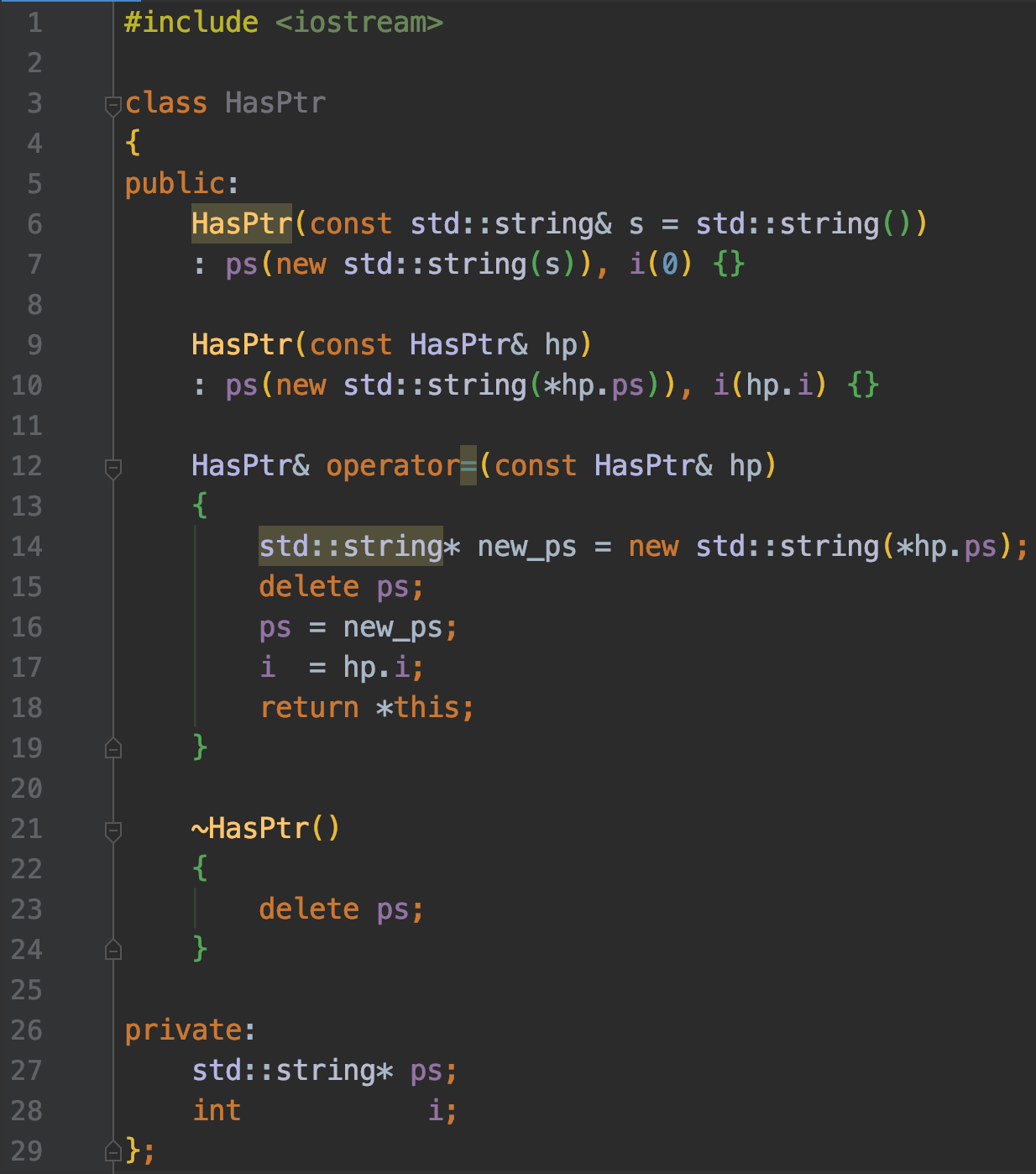Image resolution: width=1036 pixels, height=1174 pixels.
Task: Click the #include keyword on line 1
Action: tap(191, 23)
